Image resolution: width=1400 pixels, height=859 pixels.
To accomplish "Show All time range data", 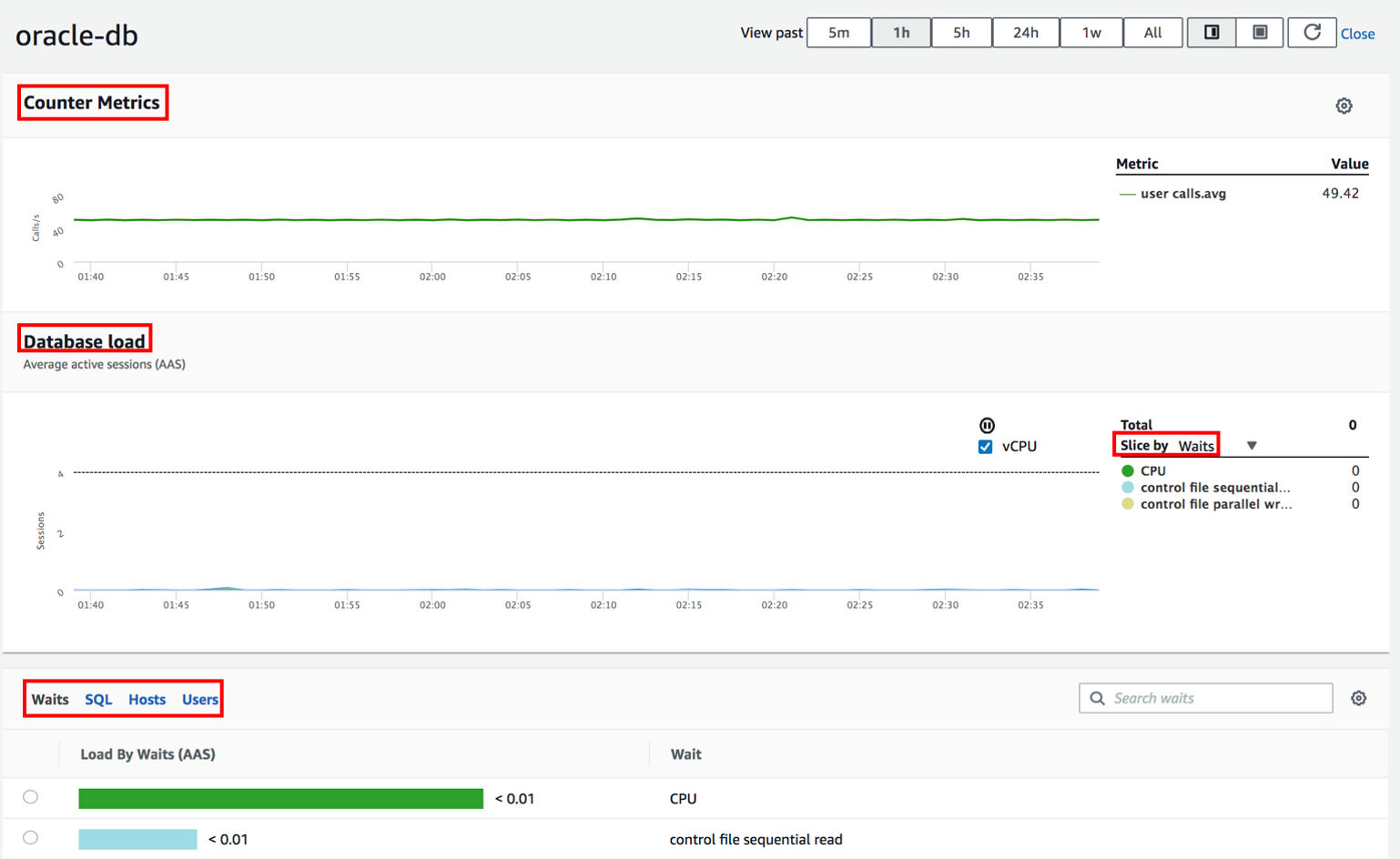I will click(x=1152, y=33).
